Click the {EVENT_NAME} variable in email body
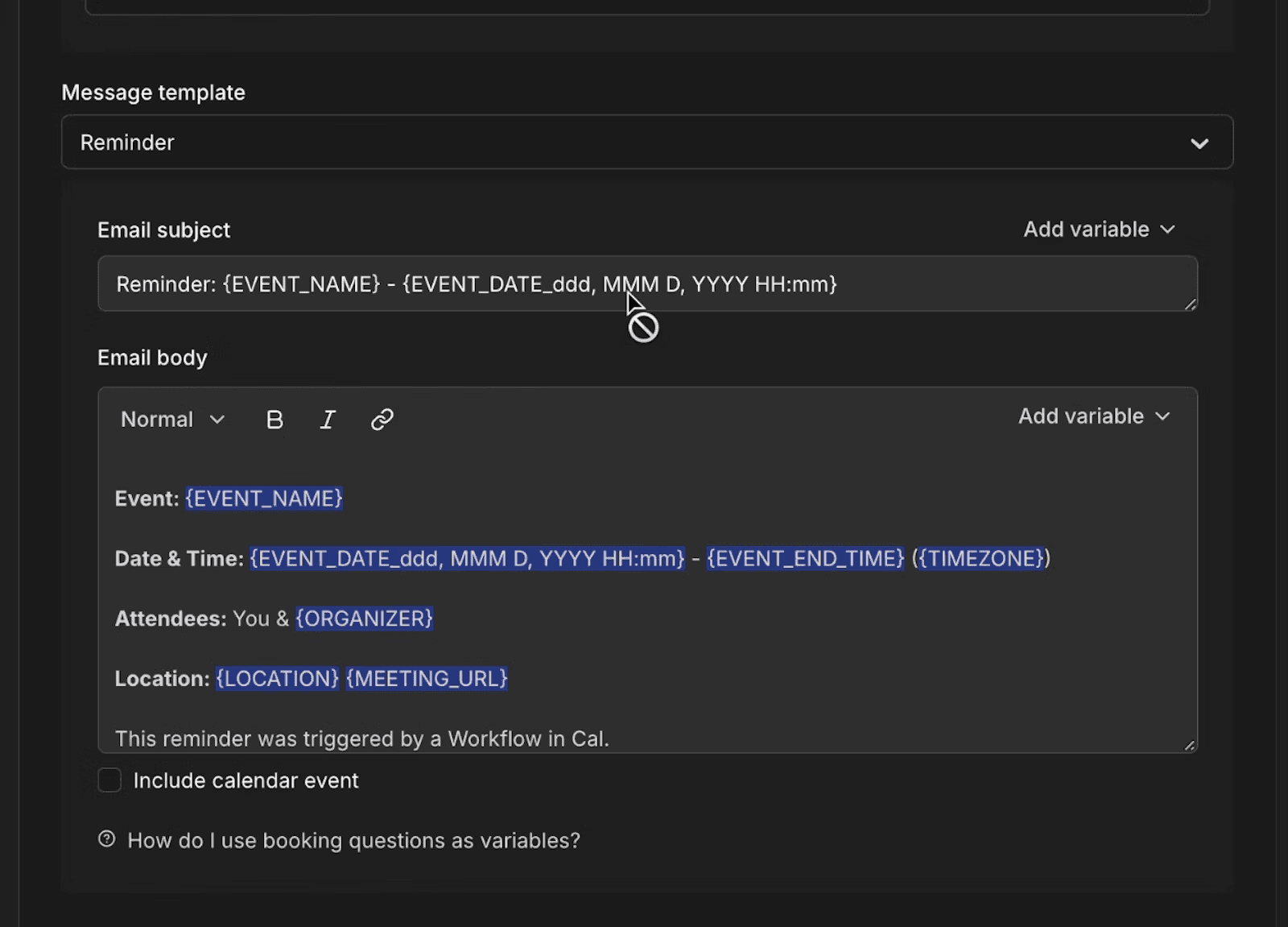This screenshot has height=927, width=1288. tap(264, 499)
